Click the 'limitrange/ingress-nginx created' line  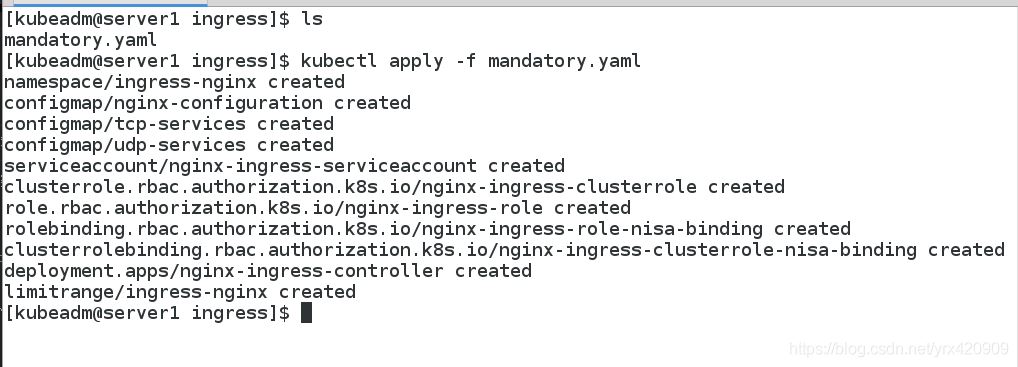[180, 292]
